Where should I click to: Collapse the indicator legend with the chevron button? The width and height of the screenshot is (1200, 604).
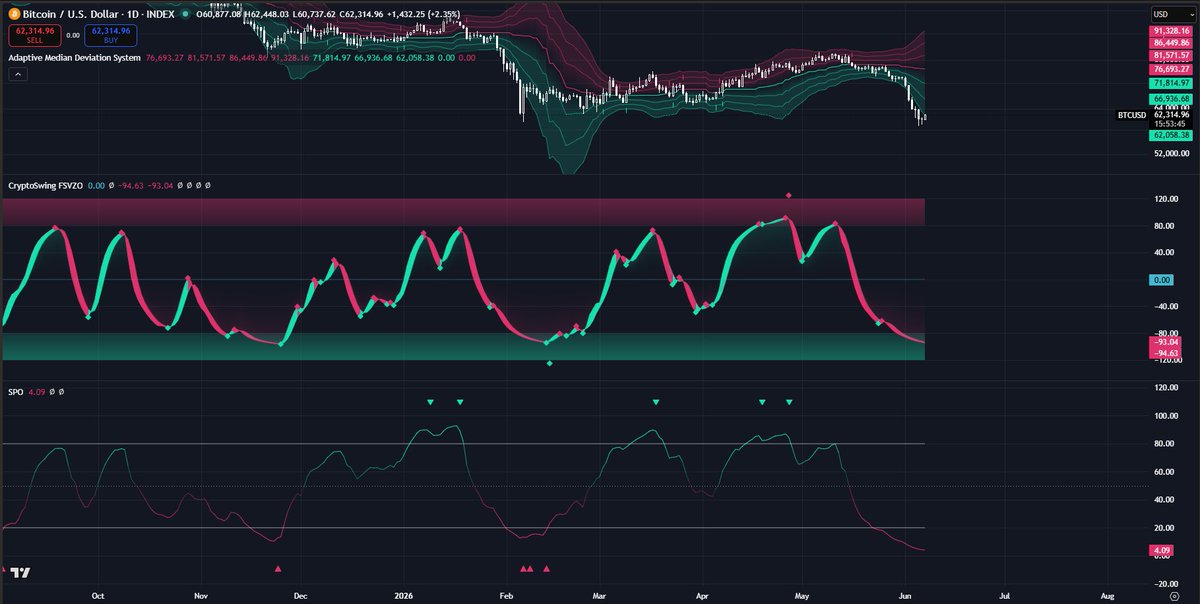tap(17, 74)
